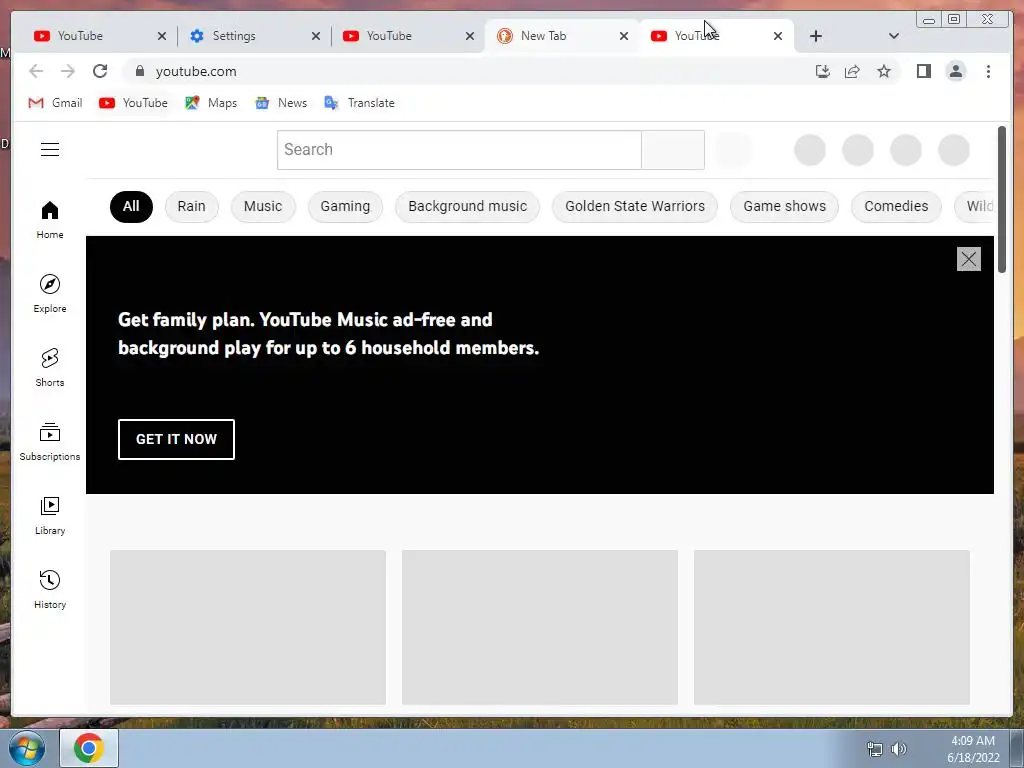Open the YouTube bookmark
This screenshot has width=1024, height=768.
[x=133, y=103]
